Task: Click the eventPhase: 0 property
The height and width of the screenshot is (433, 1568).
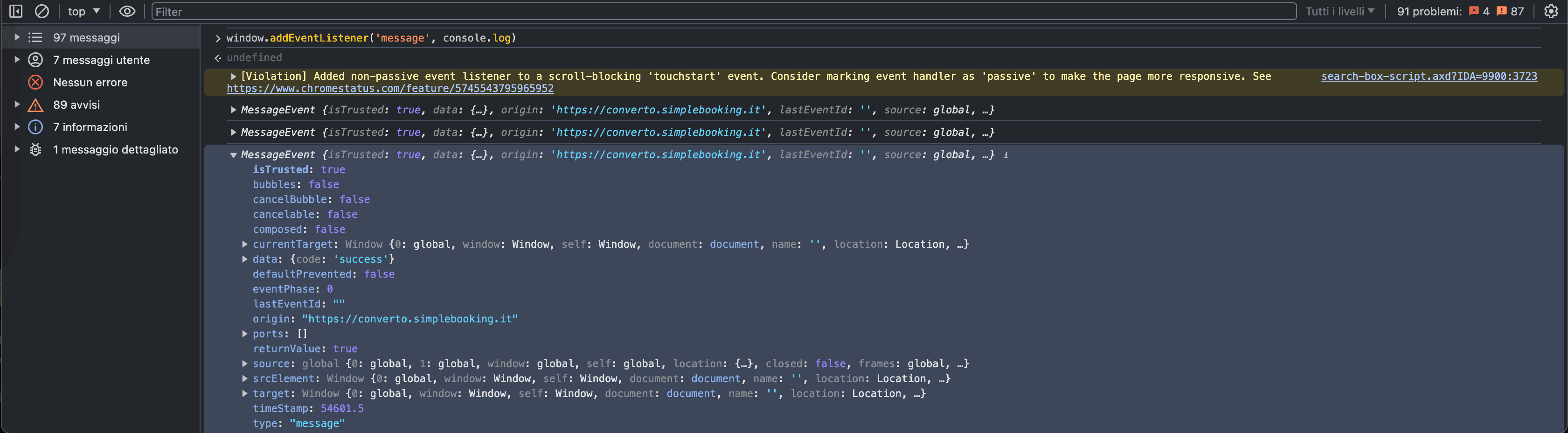Action: 293,289
